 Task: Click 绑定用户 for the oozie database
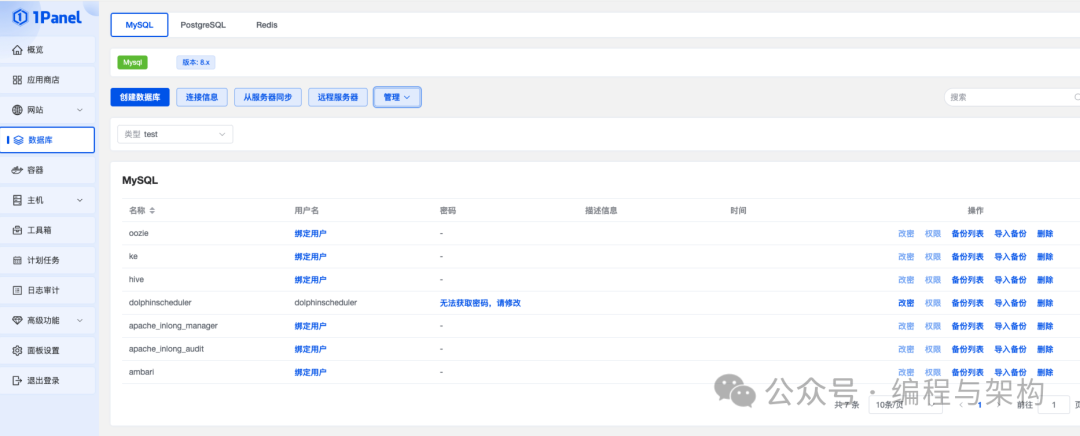point(310,233)
